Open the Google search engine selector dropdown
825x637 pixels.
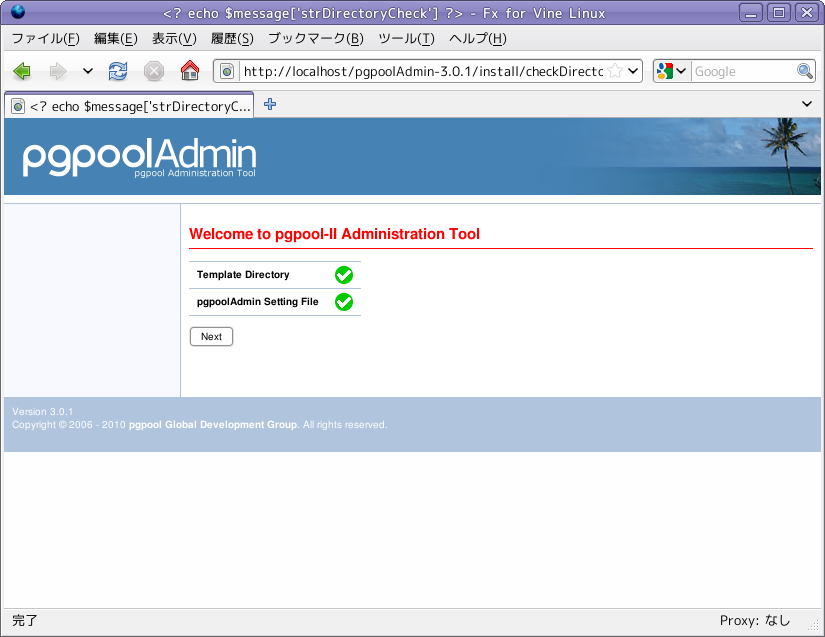coord(672,71)
